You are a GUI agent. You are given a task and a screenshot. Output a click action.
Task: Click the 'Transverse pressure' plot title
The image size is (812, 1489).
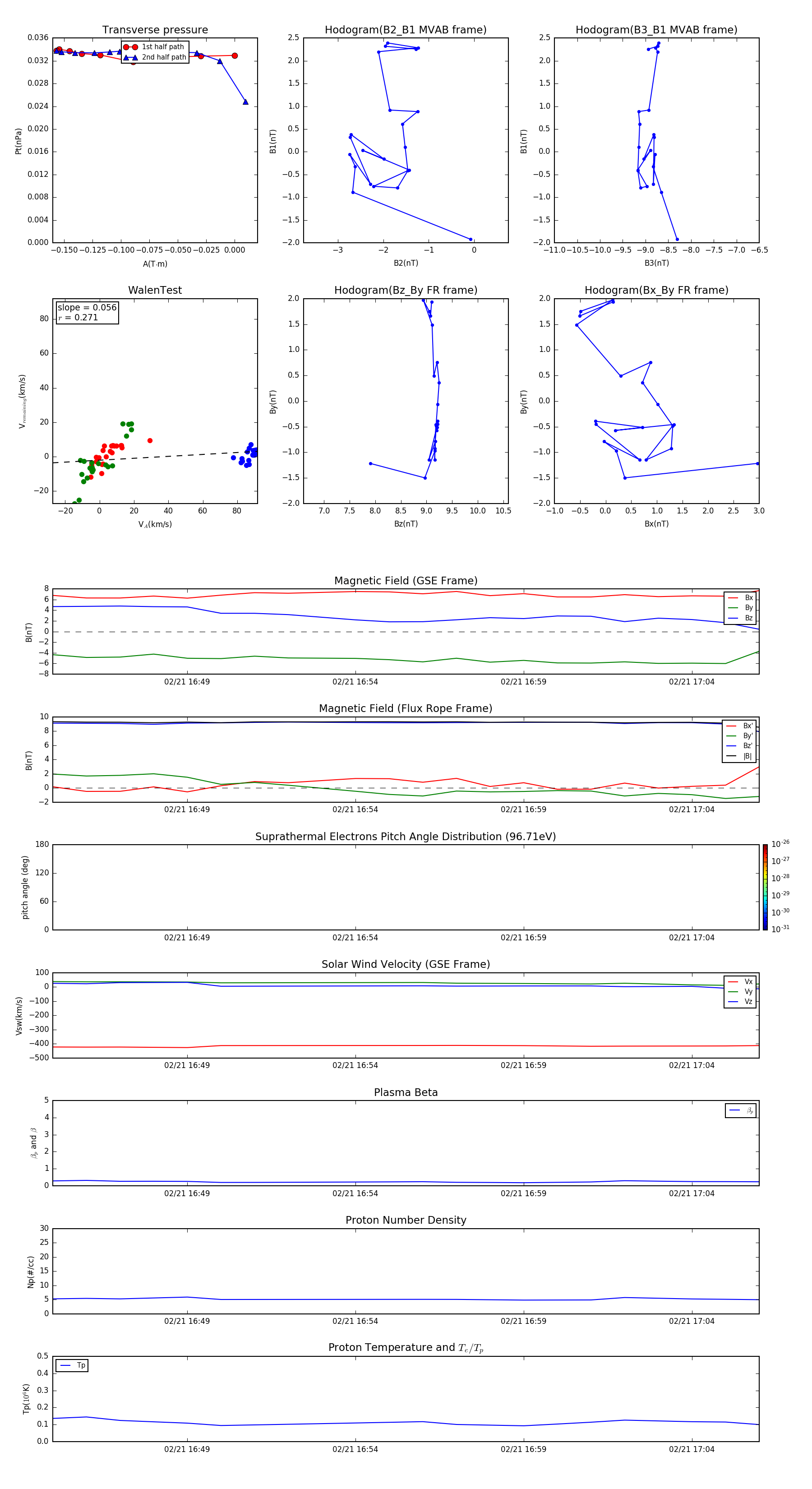click(x=155, y=30)
